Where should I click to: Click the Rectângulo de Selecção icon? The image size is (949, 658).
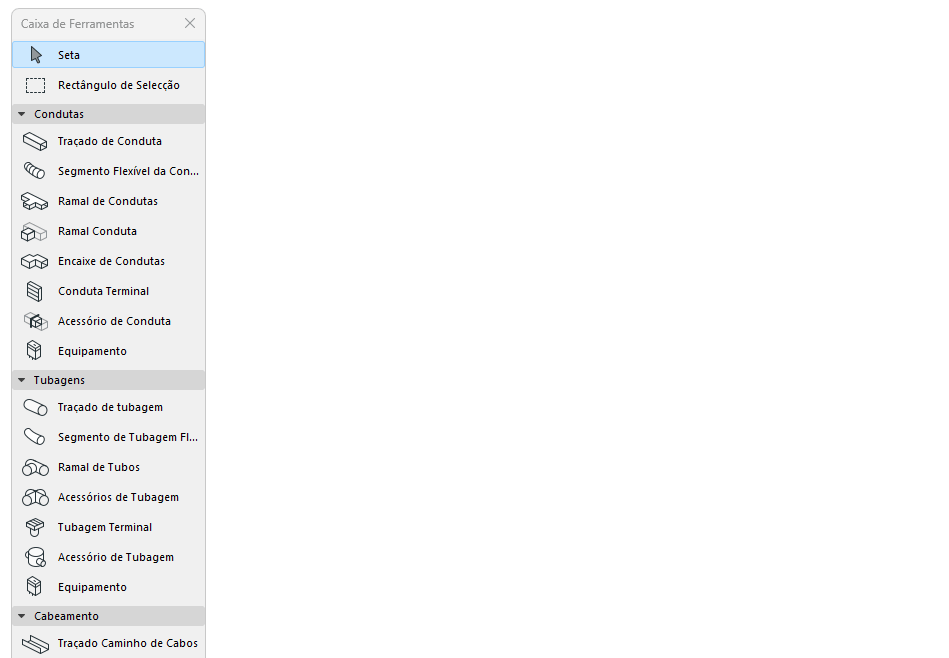tap(34, 85)
